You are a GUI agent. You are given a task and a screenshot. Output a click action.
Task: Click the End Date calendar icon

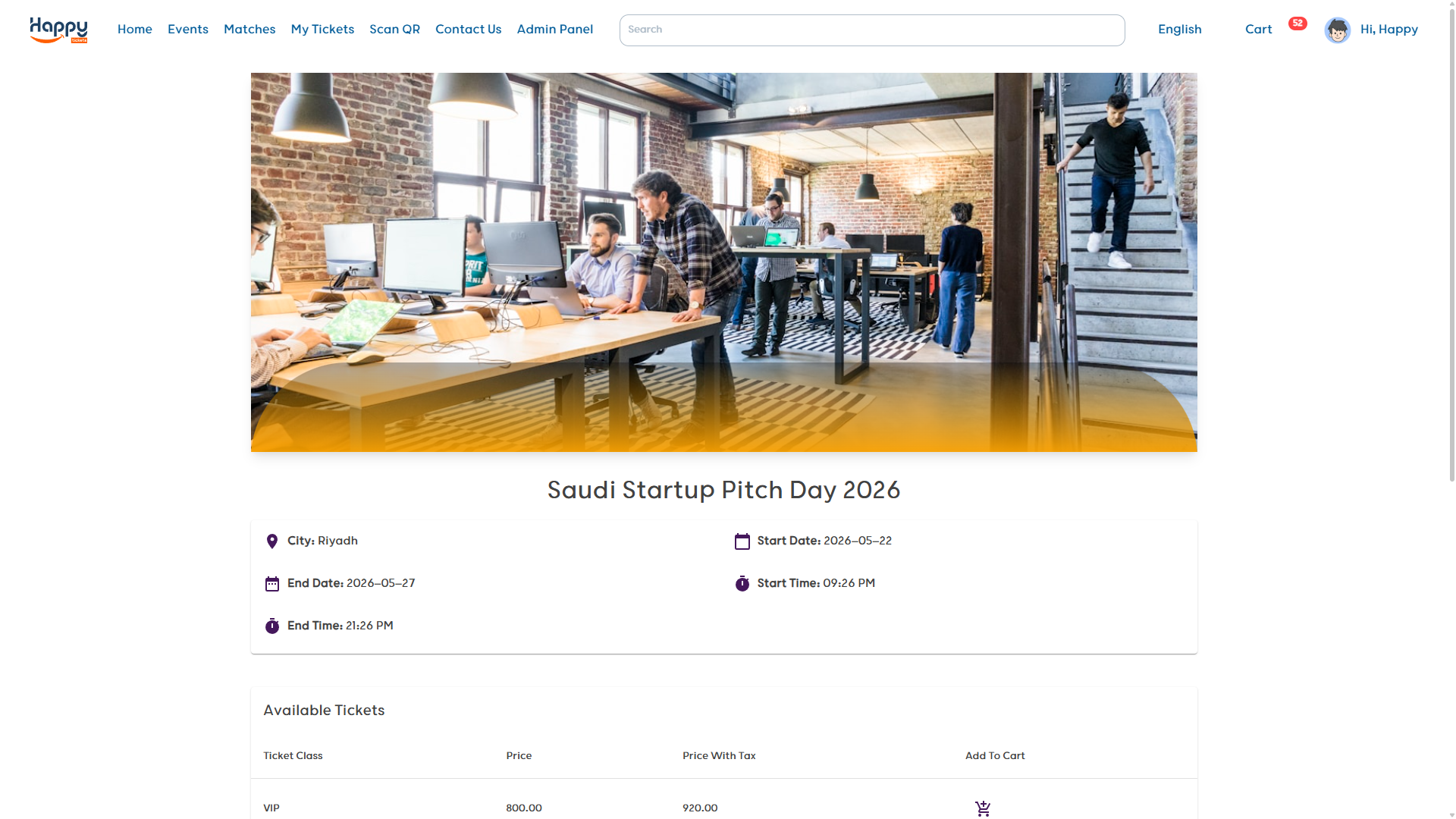(x=272, y=584)
